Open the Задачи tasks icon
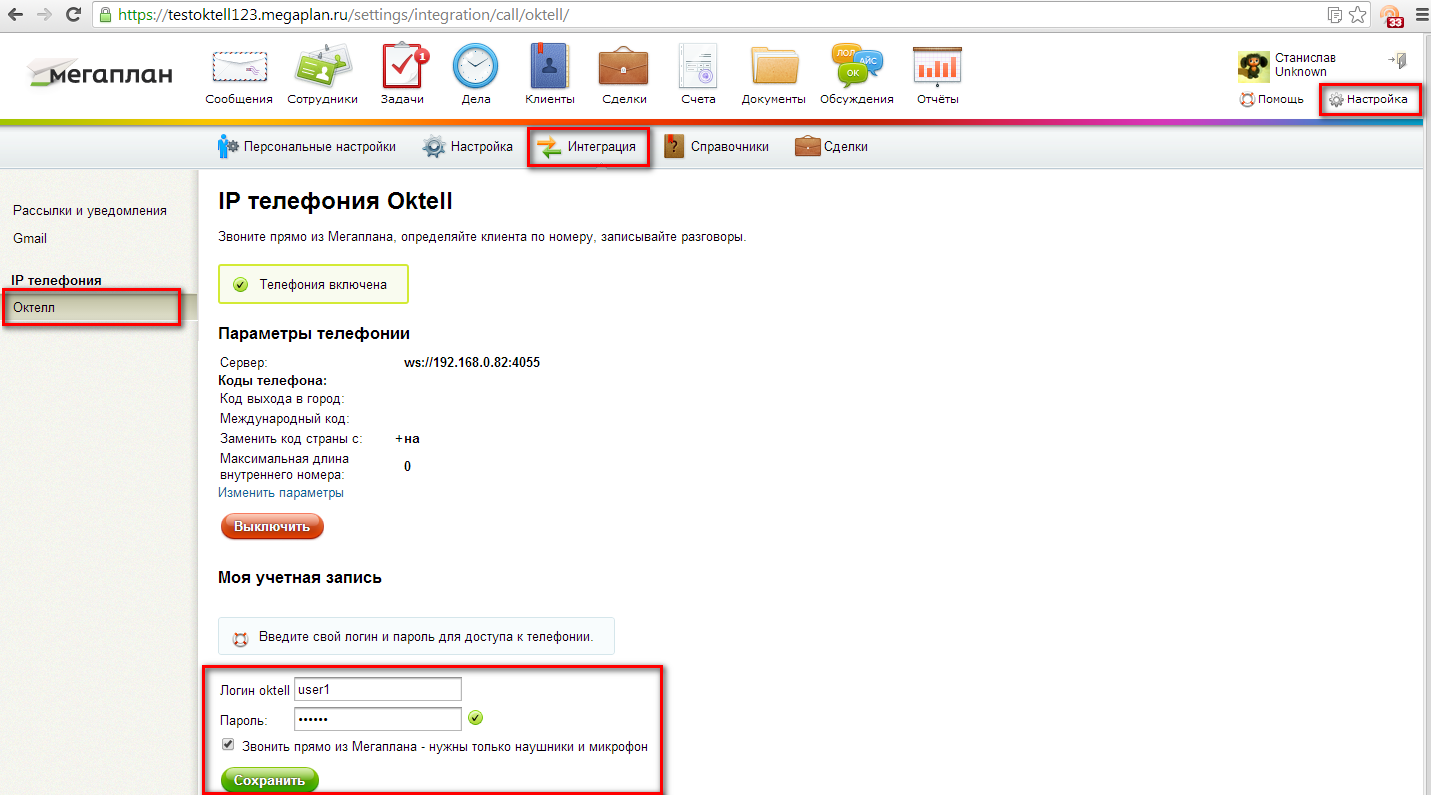Image resolution: width=1431 pixels, height=795 pixels. point(402,67)
